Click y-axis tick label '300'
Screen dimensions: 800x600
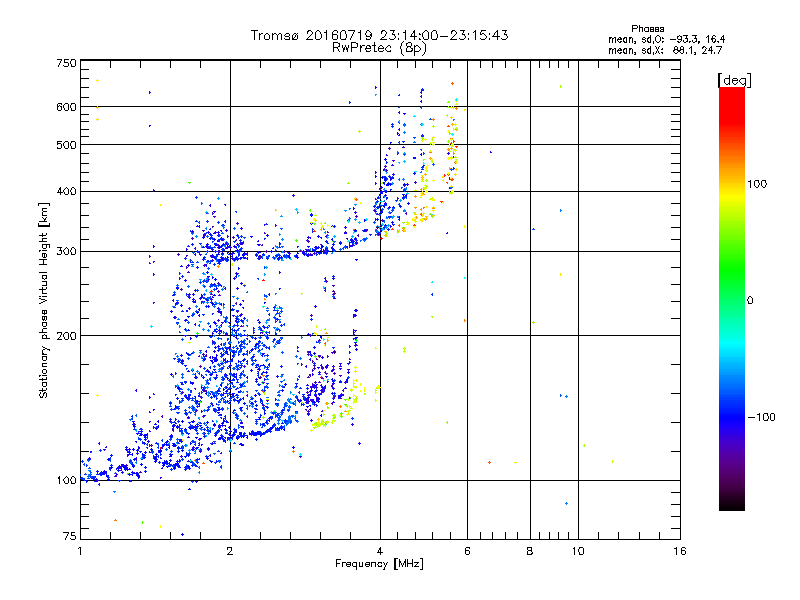point(66,251)
